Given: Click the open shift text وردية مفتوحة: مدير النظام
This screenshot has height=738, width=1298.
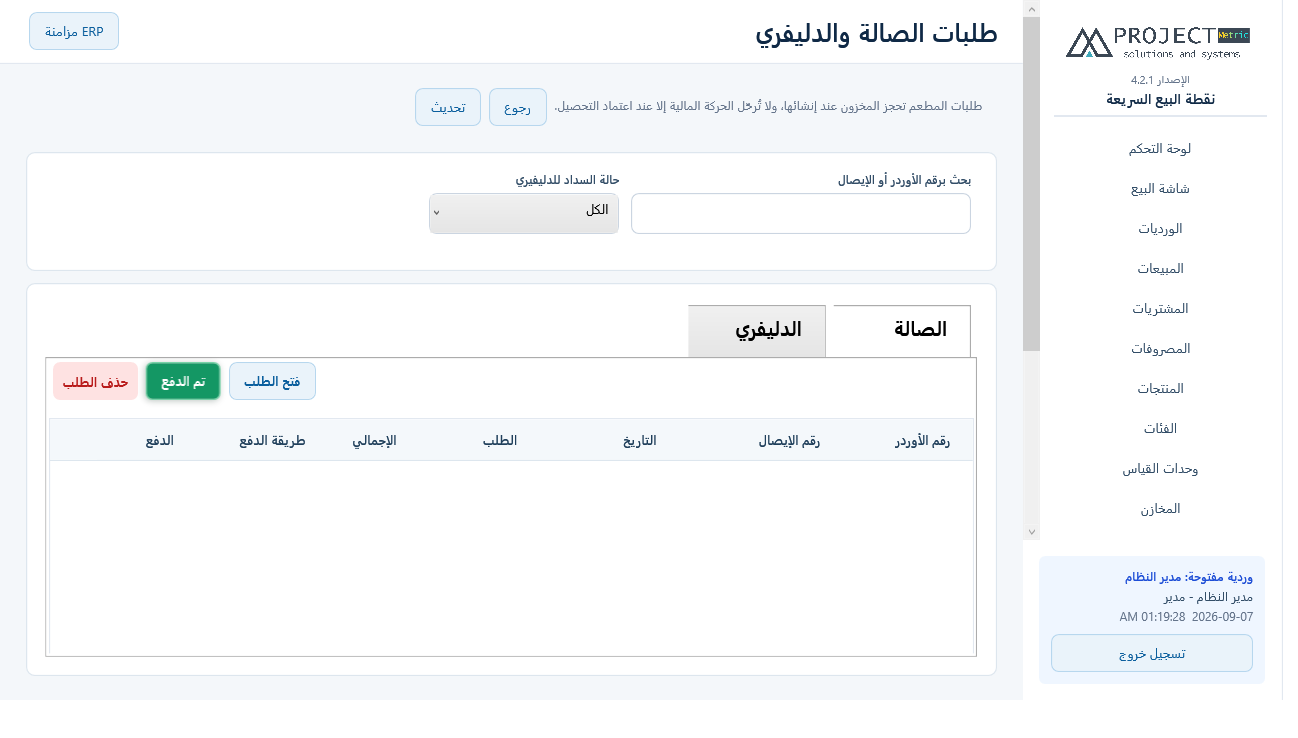Looking at the screenshot, I should pyautogui.click(x=1188, y=578).
